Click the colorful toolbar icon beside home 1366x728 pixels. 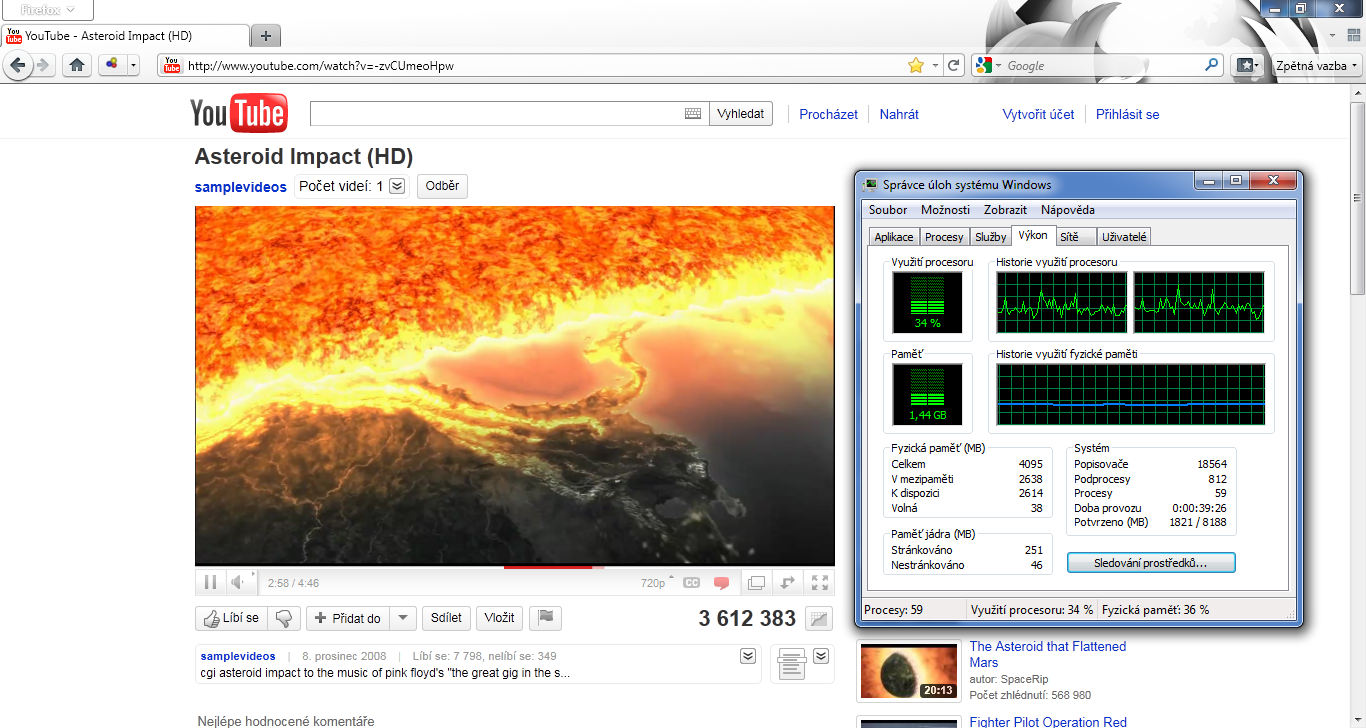coord(112,65)
